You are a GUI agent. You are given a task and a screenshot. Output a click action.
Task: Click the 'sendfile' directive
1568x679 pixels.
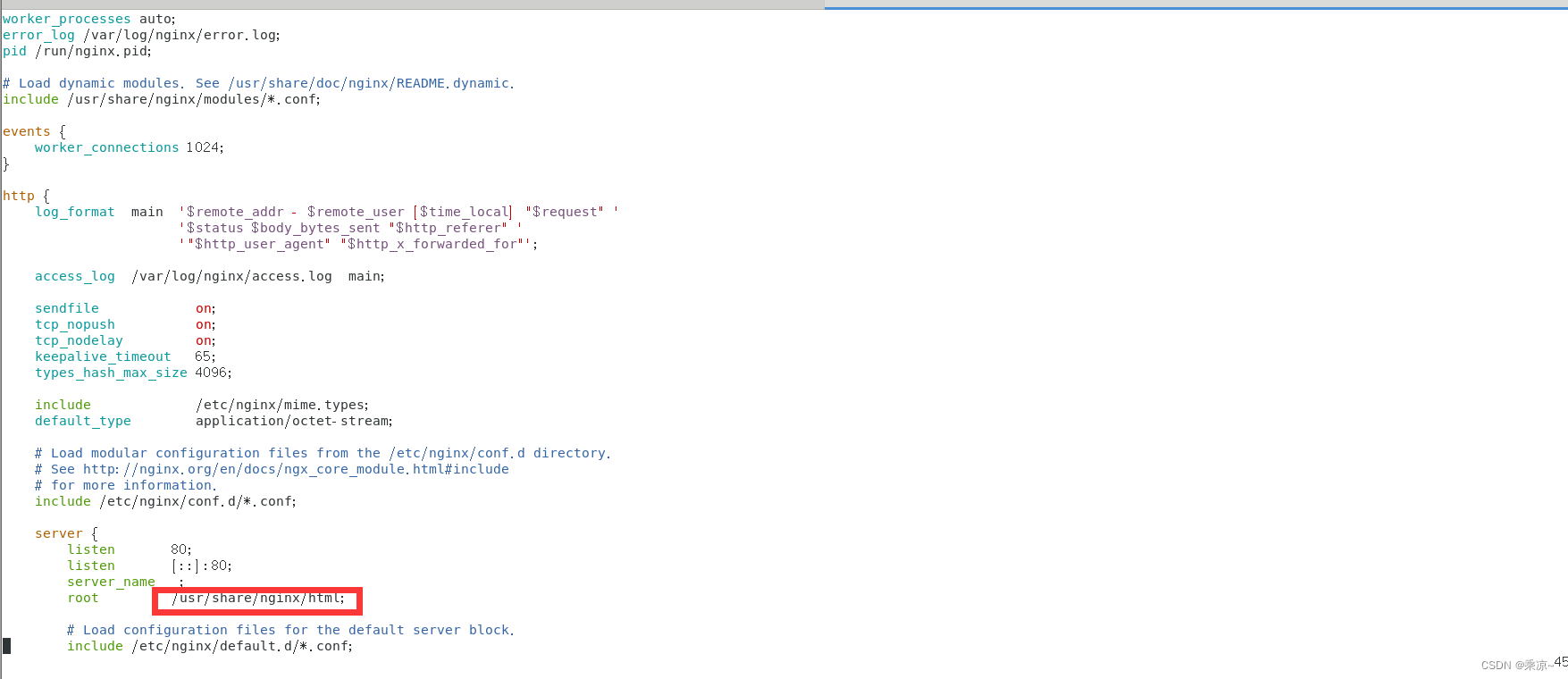(67, 308)
